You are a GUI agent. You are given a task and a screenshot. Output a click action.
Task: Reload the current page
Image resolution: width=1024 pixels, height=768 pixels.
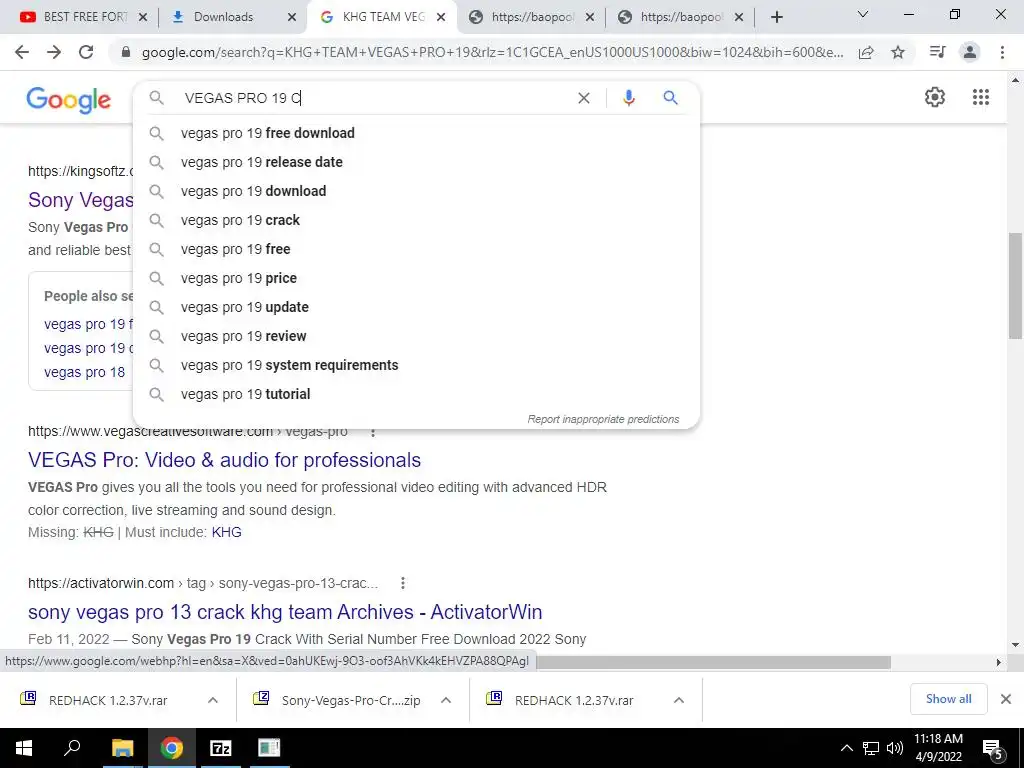click(86, 52)
